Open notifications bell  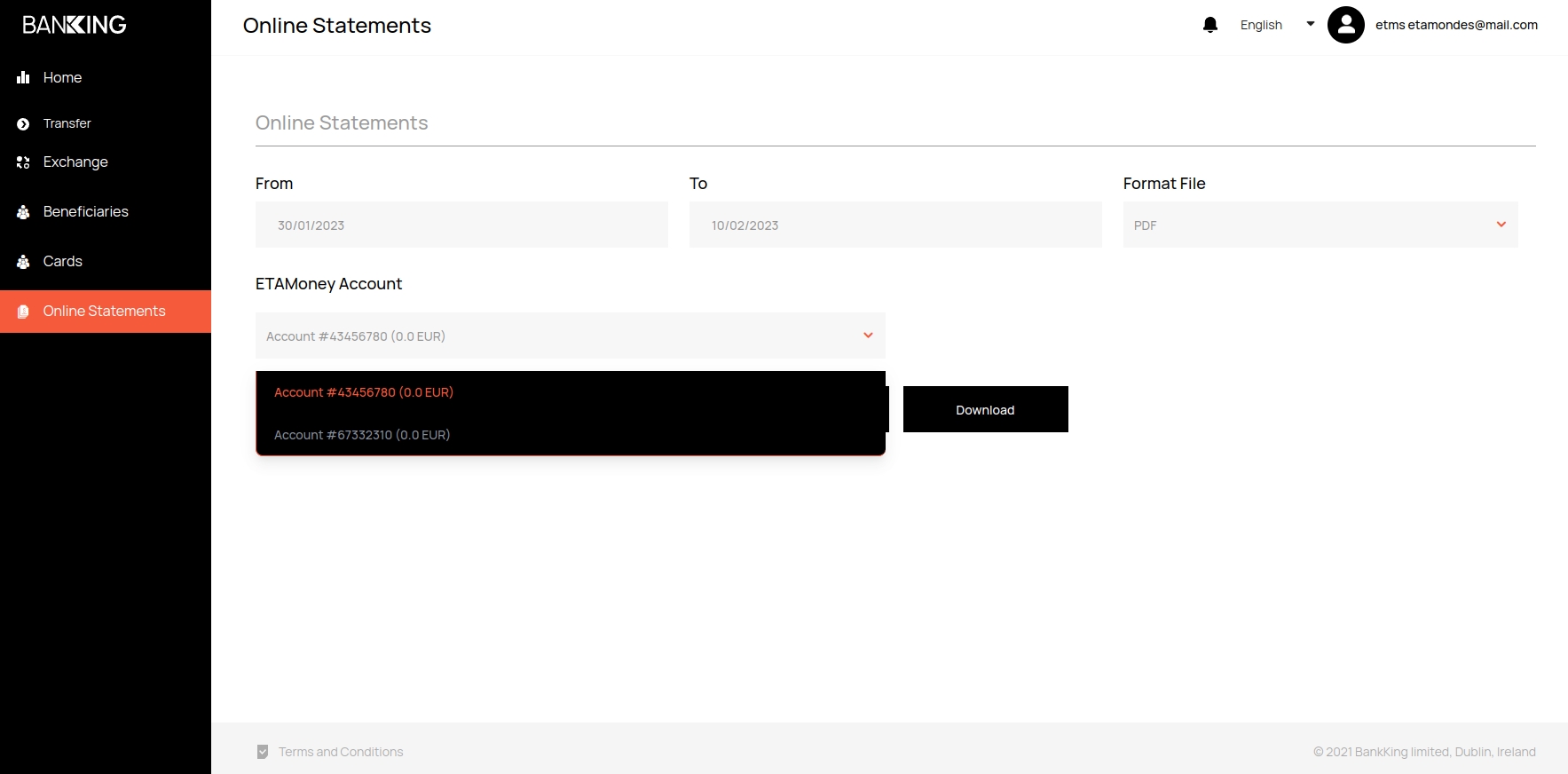[x=1210, y=25]
